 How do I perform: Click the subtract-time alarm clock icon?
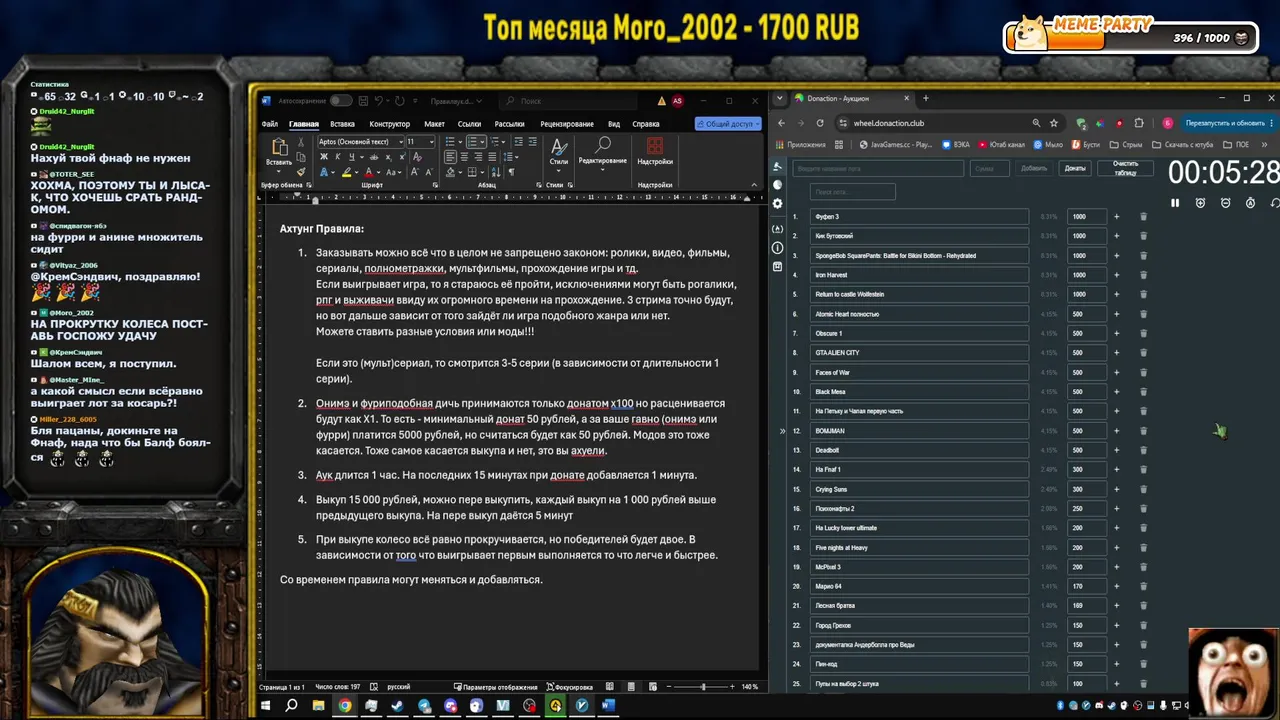pos(1225,203)
